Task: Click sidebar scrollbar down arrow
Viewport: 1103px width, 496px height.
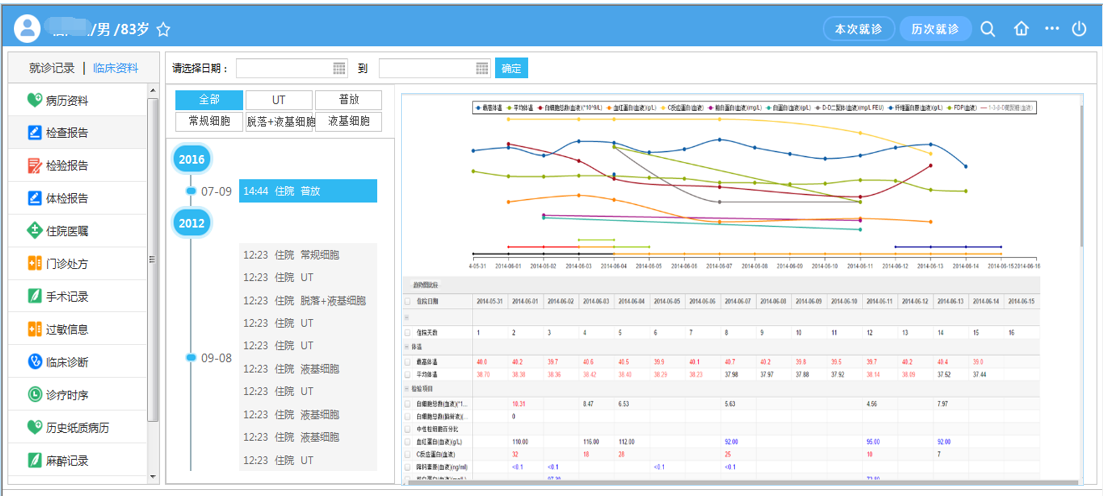Action: tap(153, 476)
